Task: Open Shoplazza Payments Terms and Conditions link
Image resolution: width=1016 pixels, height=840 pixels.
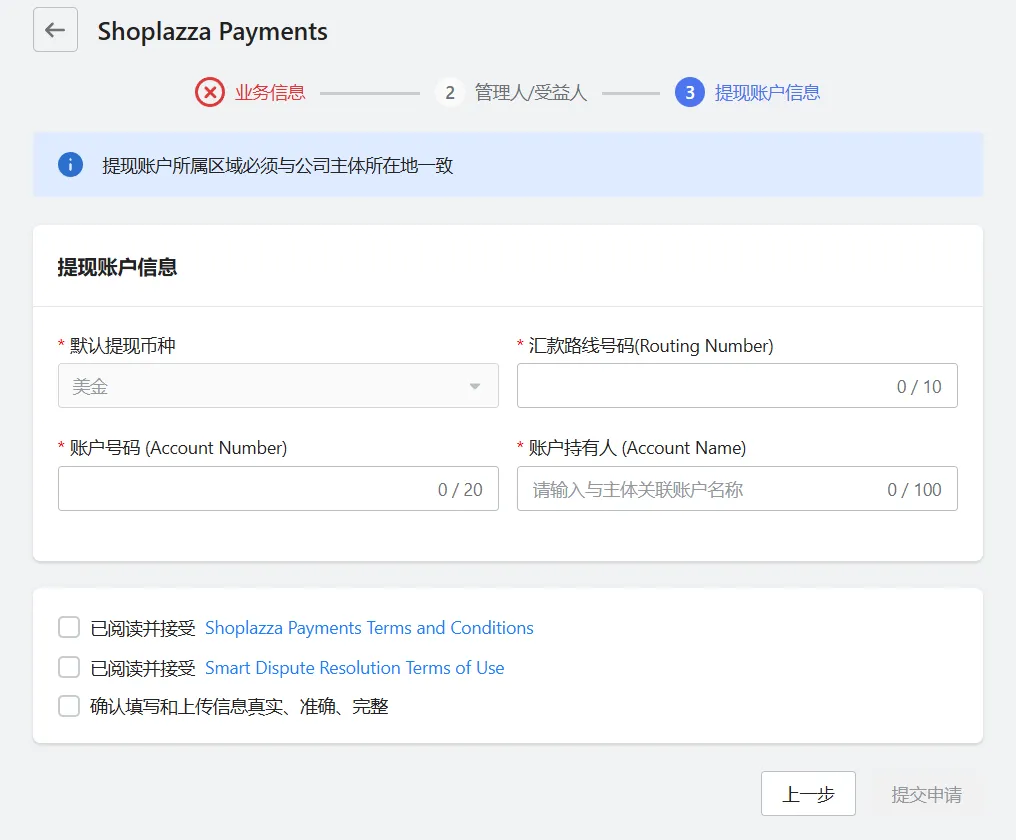Action: pos(369,628)
